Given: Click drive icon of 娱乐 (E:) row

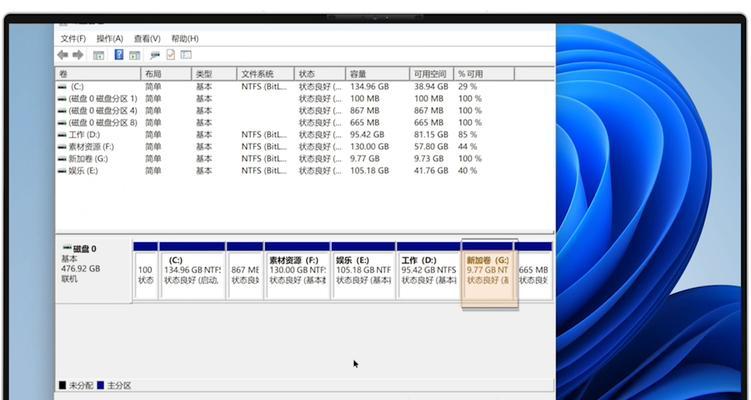Looking at the screenshot, I should pos(62,171).
